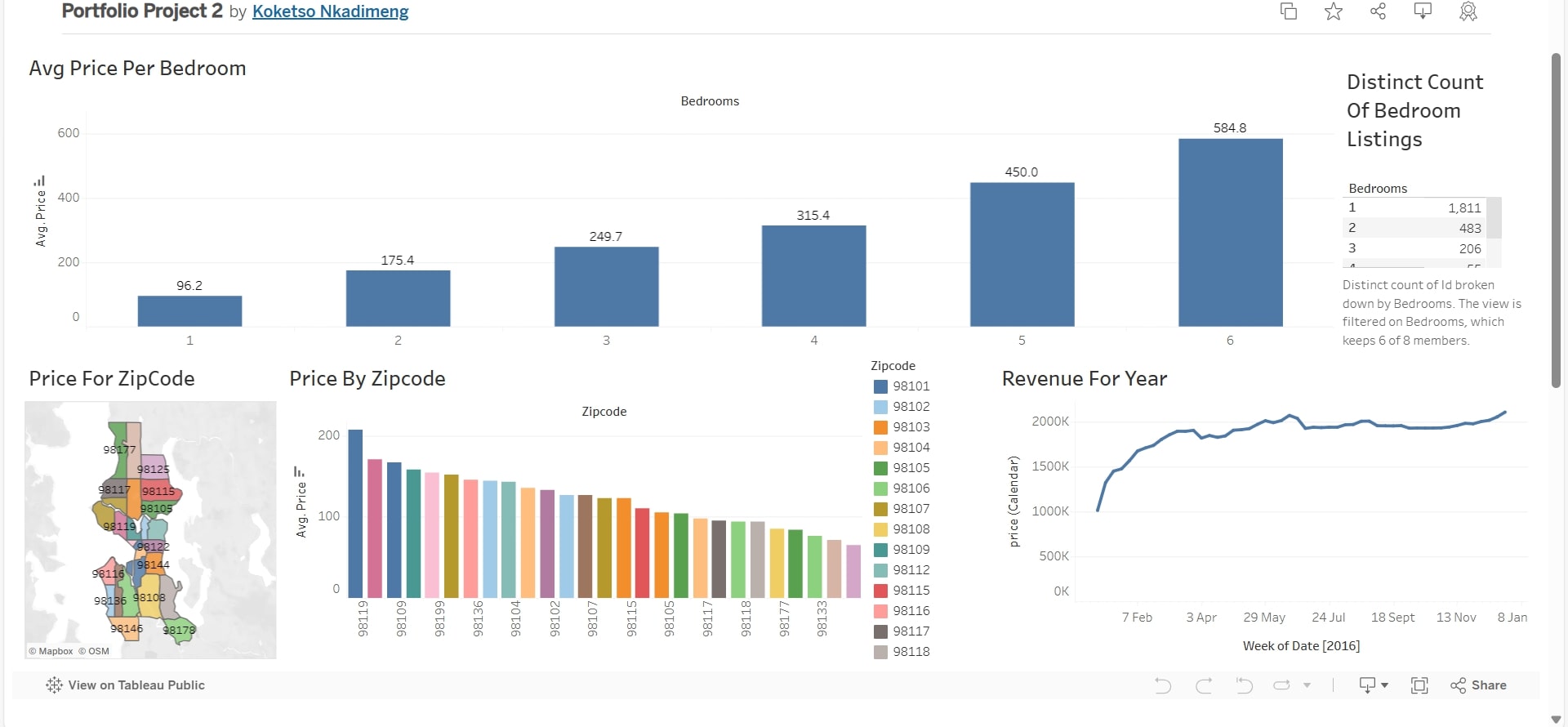This screenshot has width=1568, height=727.
Task: Click the sort icon on Avg. Price axis
Action: coord(39,181)
